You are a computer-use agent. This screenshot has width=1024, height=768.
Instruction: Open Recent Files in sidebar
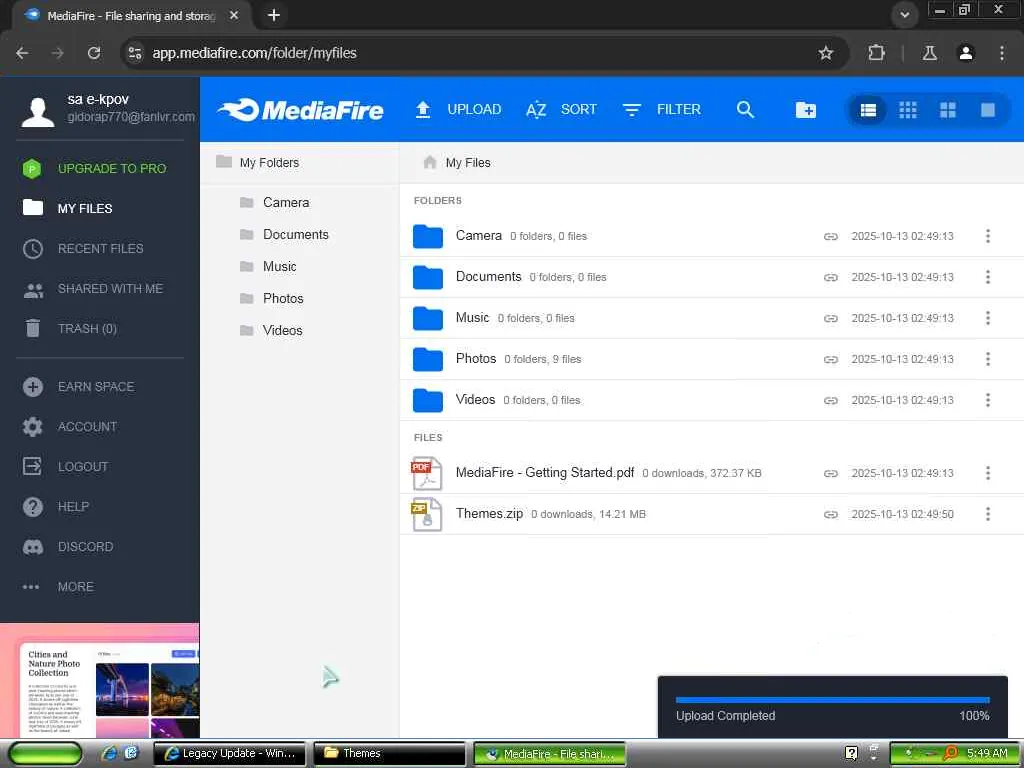(83, 249)
